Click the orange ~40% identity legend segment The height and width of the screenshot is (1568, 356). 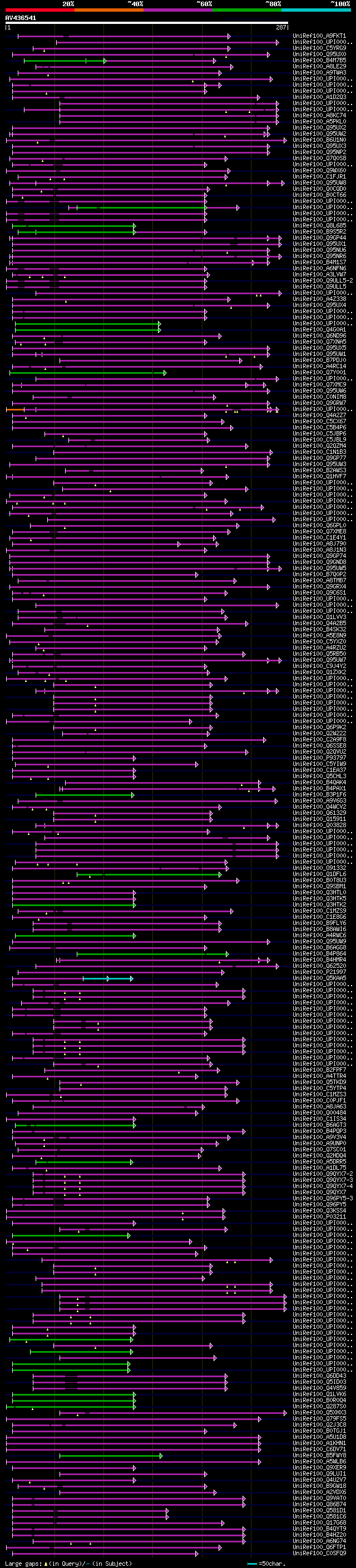coord(109,11)
